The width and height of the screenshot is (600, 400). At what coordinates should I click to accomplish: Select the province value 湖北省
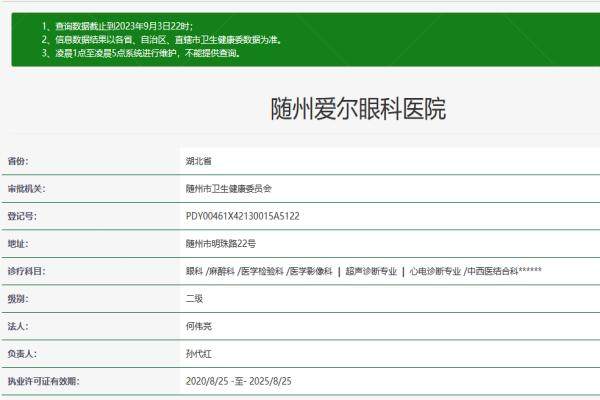click(199, 161)
